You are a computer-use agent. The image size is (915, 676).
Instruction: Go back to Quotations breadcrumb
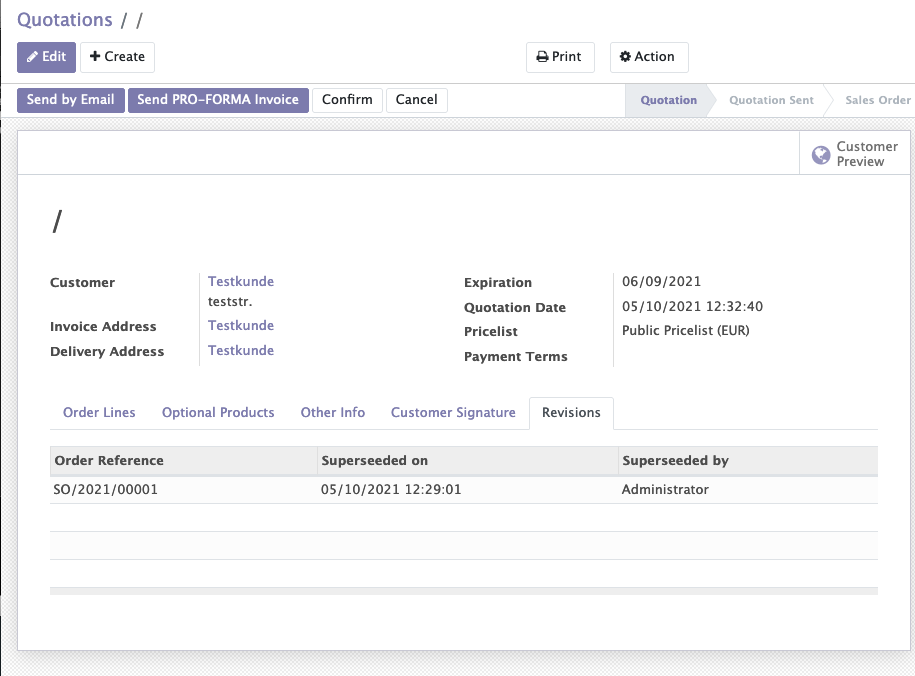pos(65,20)
